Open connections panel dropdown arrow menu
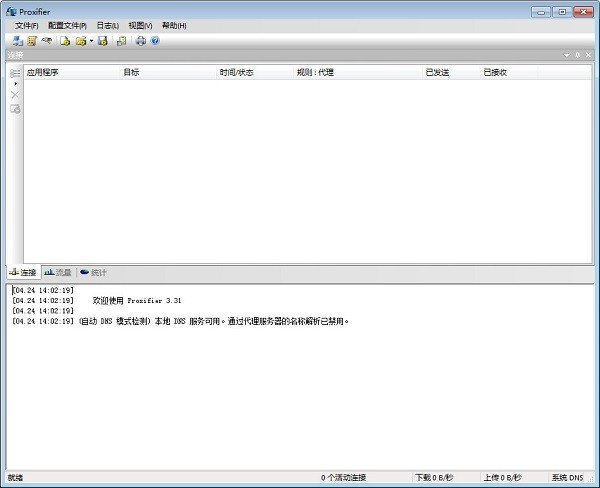 point(567,55)
